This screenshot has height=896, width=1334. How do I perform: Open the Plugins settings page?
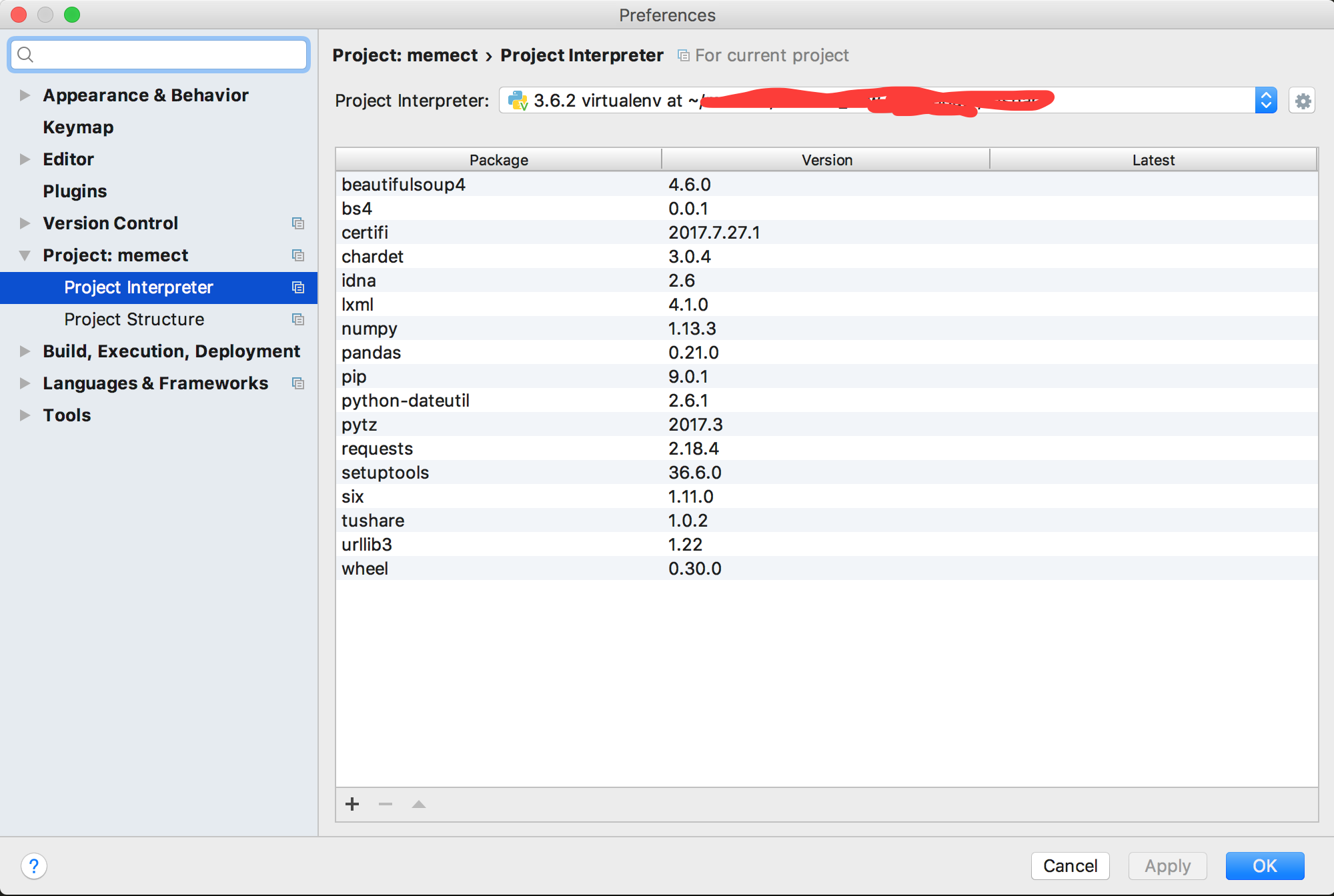point(75,191)
